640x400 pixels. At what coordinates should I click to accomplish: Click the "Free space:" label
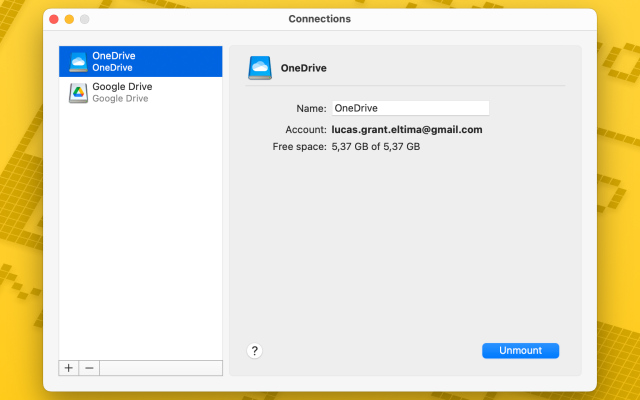pos(299,147)
